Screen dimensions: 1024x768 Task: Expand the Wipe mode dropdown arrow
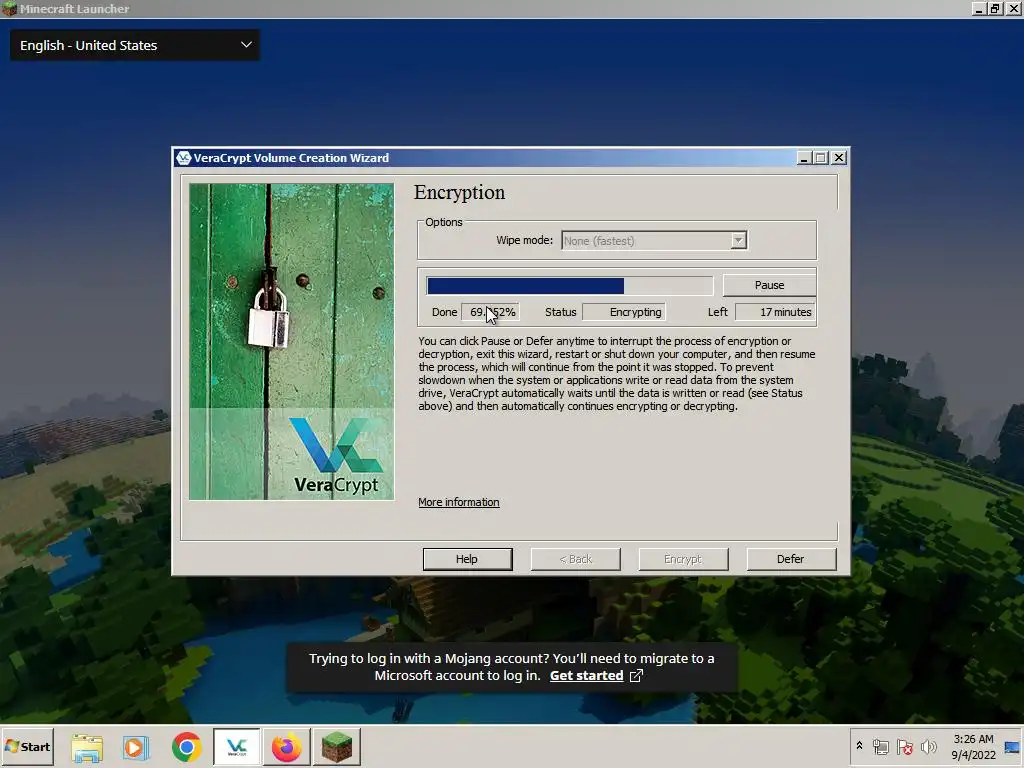coord(738,240)
